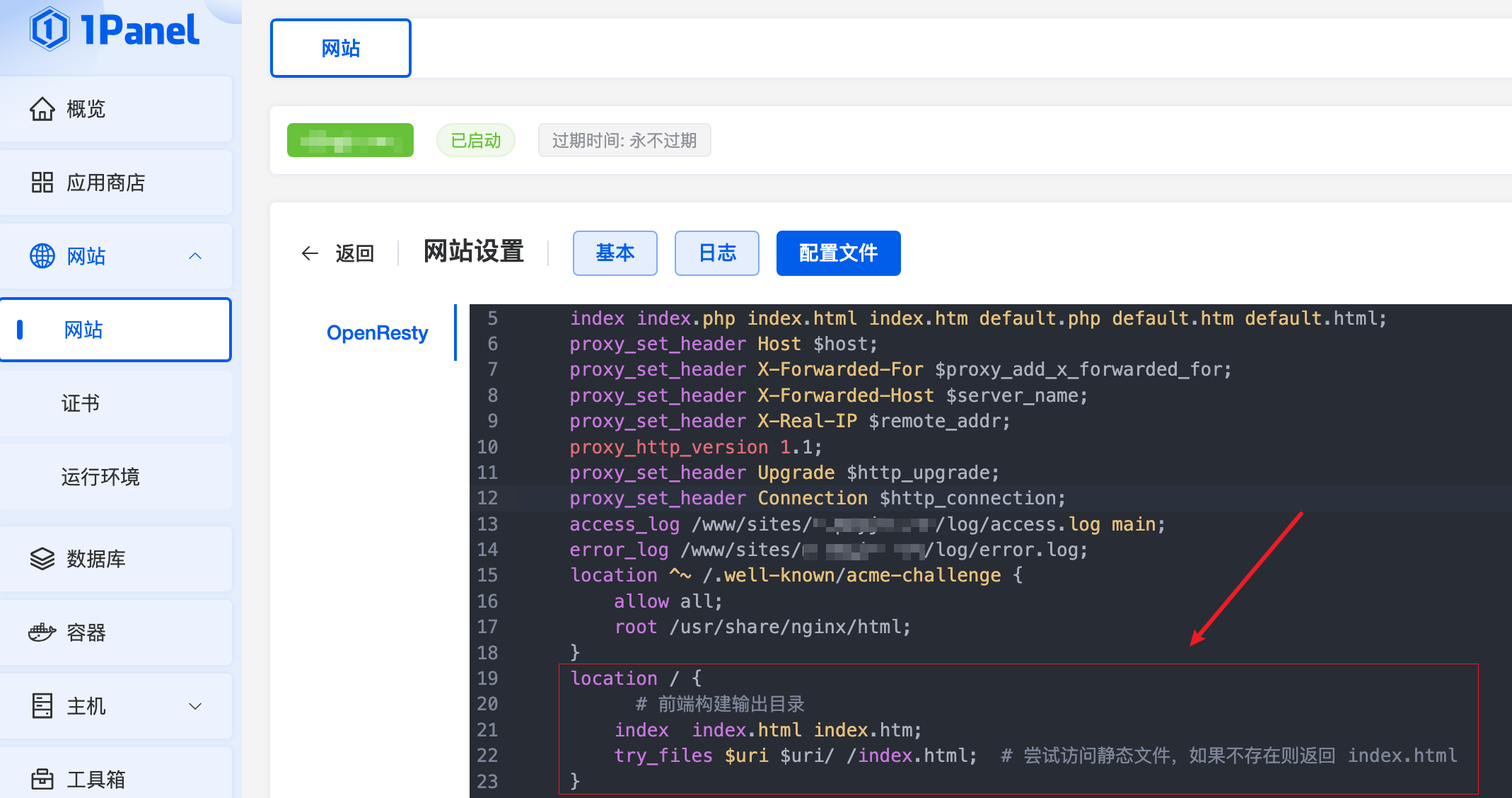This screenshot has height=798, width=1512.
Task: Click the 概览 menu label
Action: tap(86, 109)
